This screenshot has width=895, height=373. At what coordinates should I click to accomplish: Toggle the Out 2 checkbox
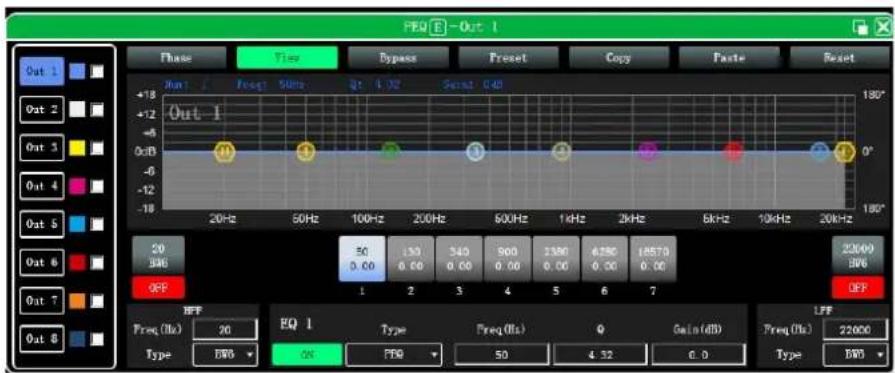98,109
